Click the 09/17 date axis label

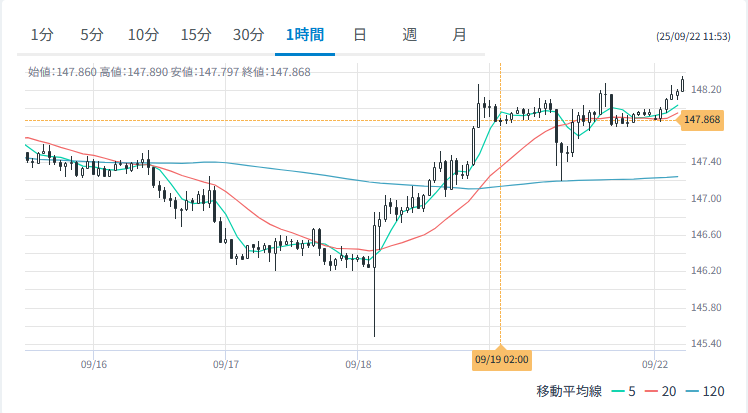[x=226, y=365]
